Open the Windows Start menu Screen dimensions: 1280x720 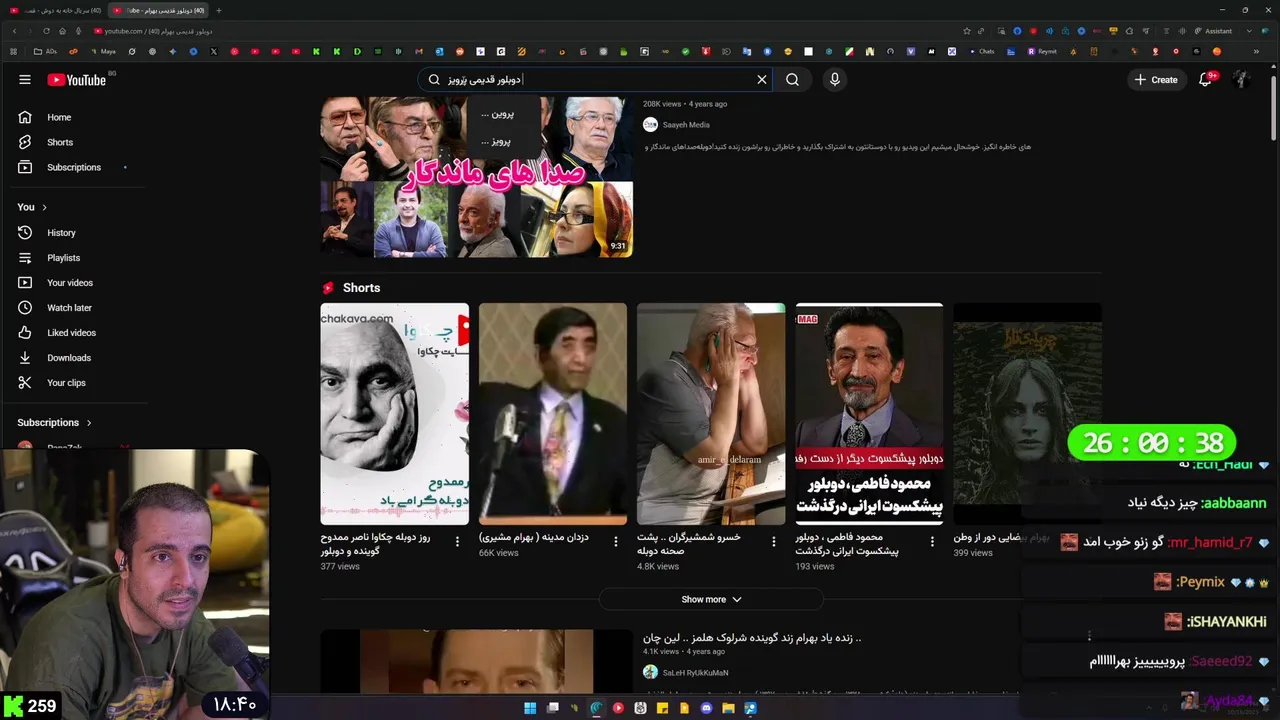530,708
